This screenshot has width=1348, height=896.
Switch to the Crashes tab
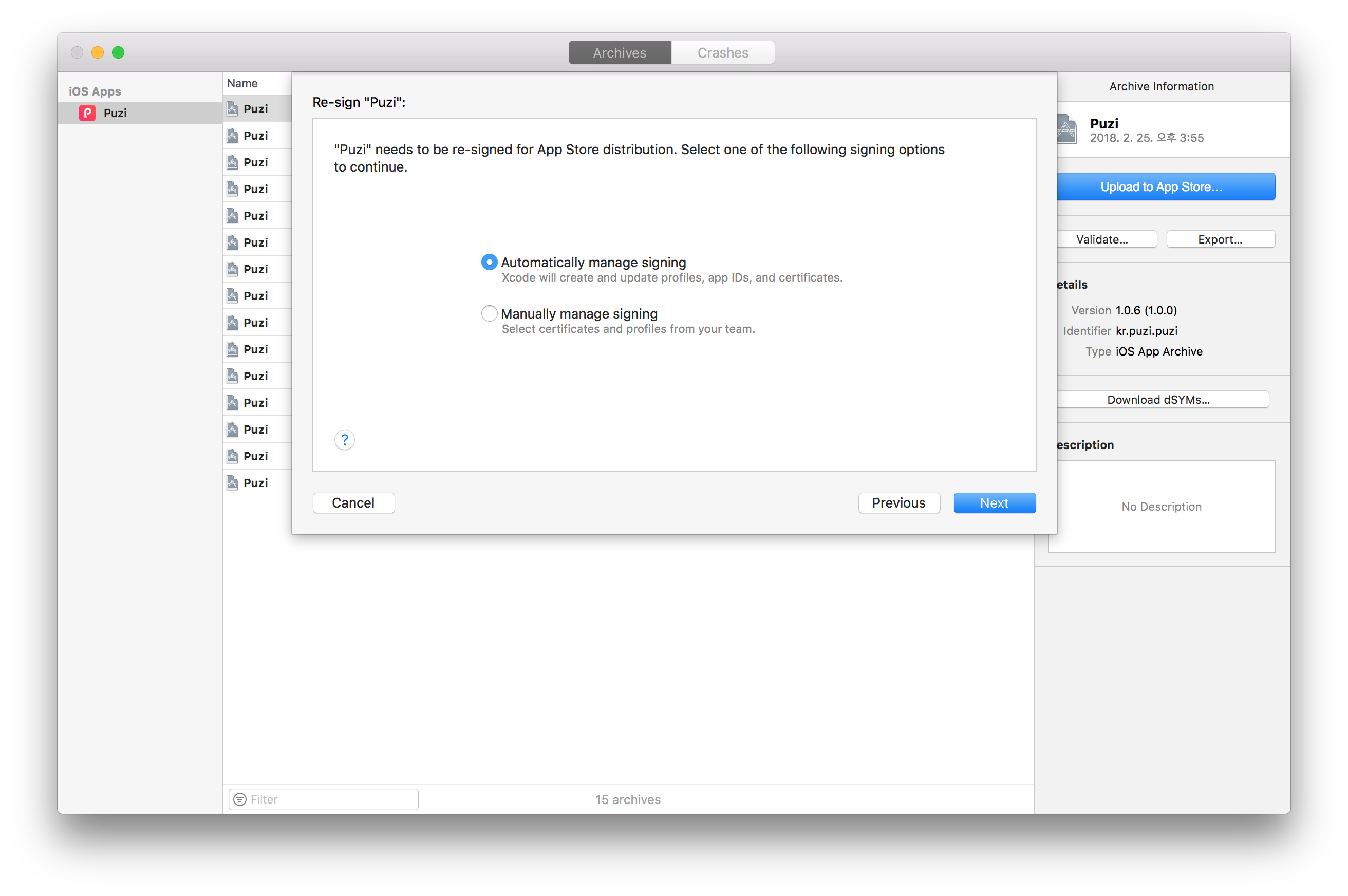723,52
